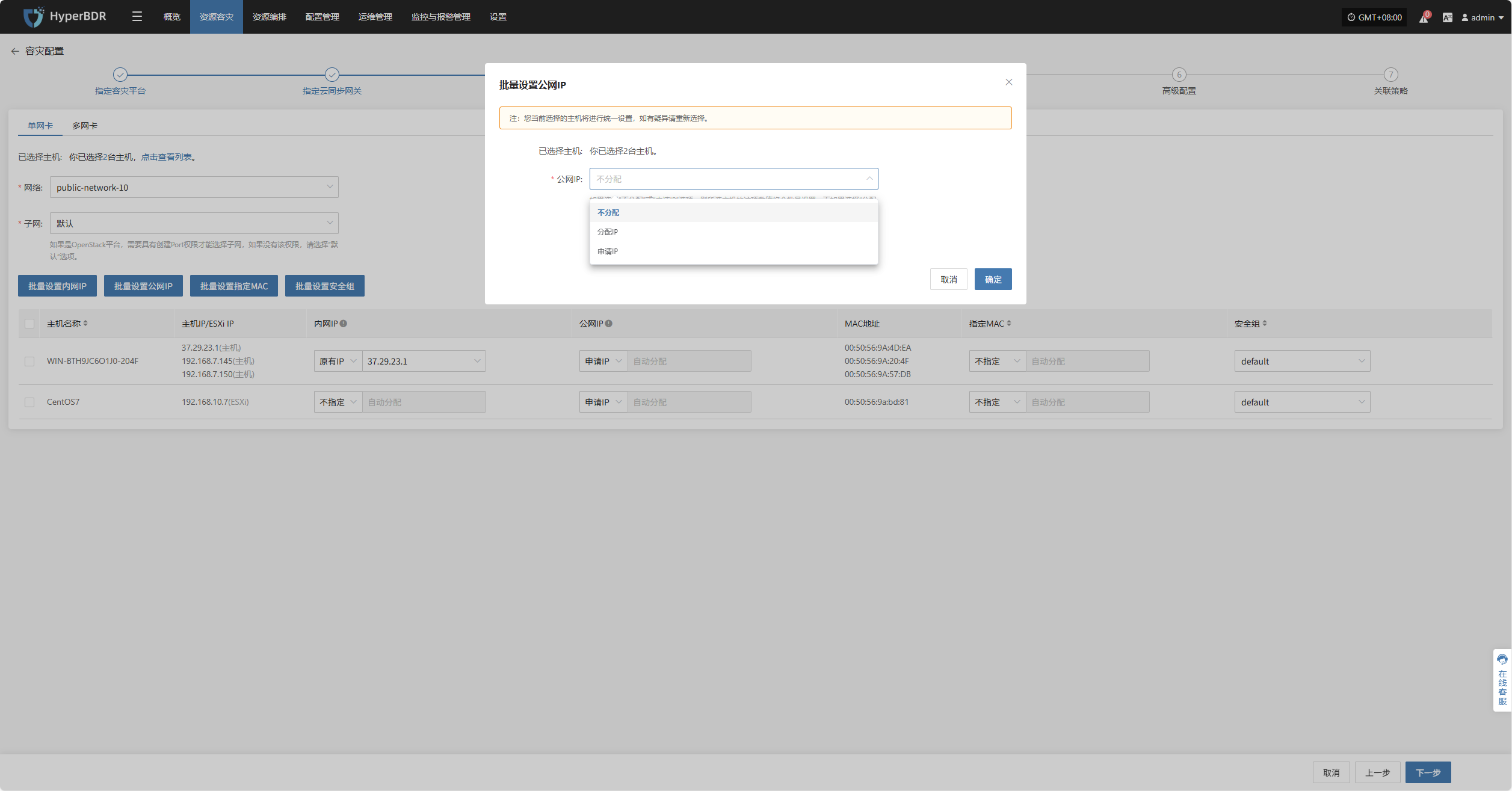Open the 设置 menu
This screenshot has width=1512, height=791.
coord(498,17)
